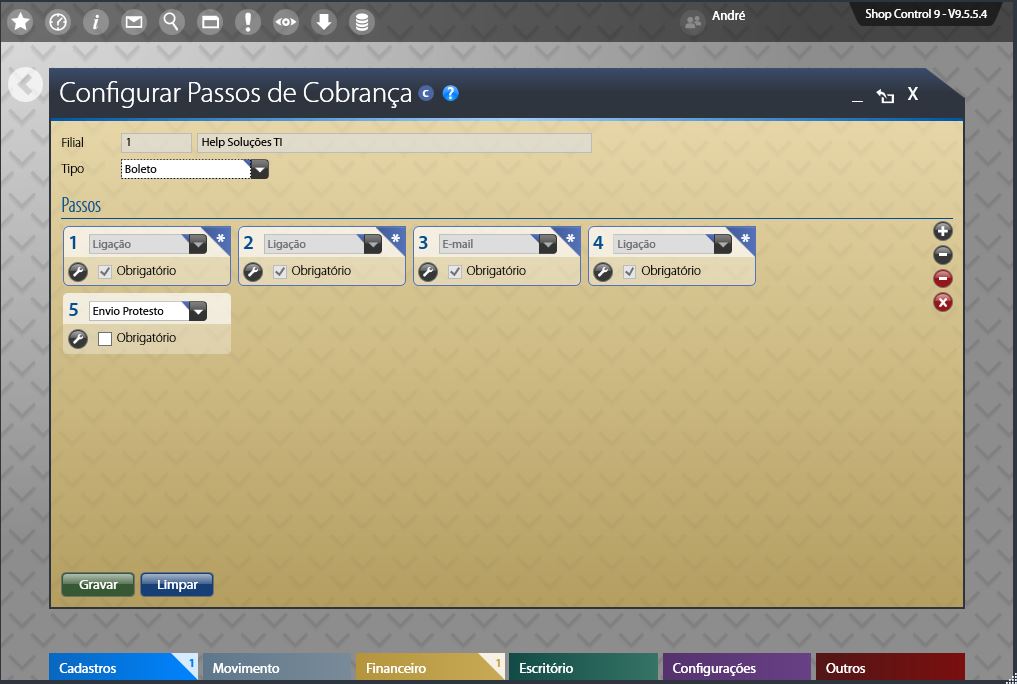The image size is (1017, 684).
Task: Enable Obrigatório checkbox in step 5
Action: point(105,338)
